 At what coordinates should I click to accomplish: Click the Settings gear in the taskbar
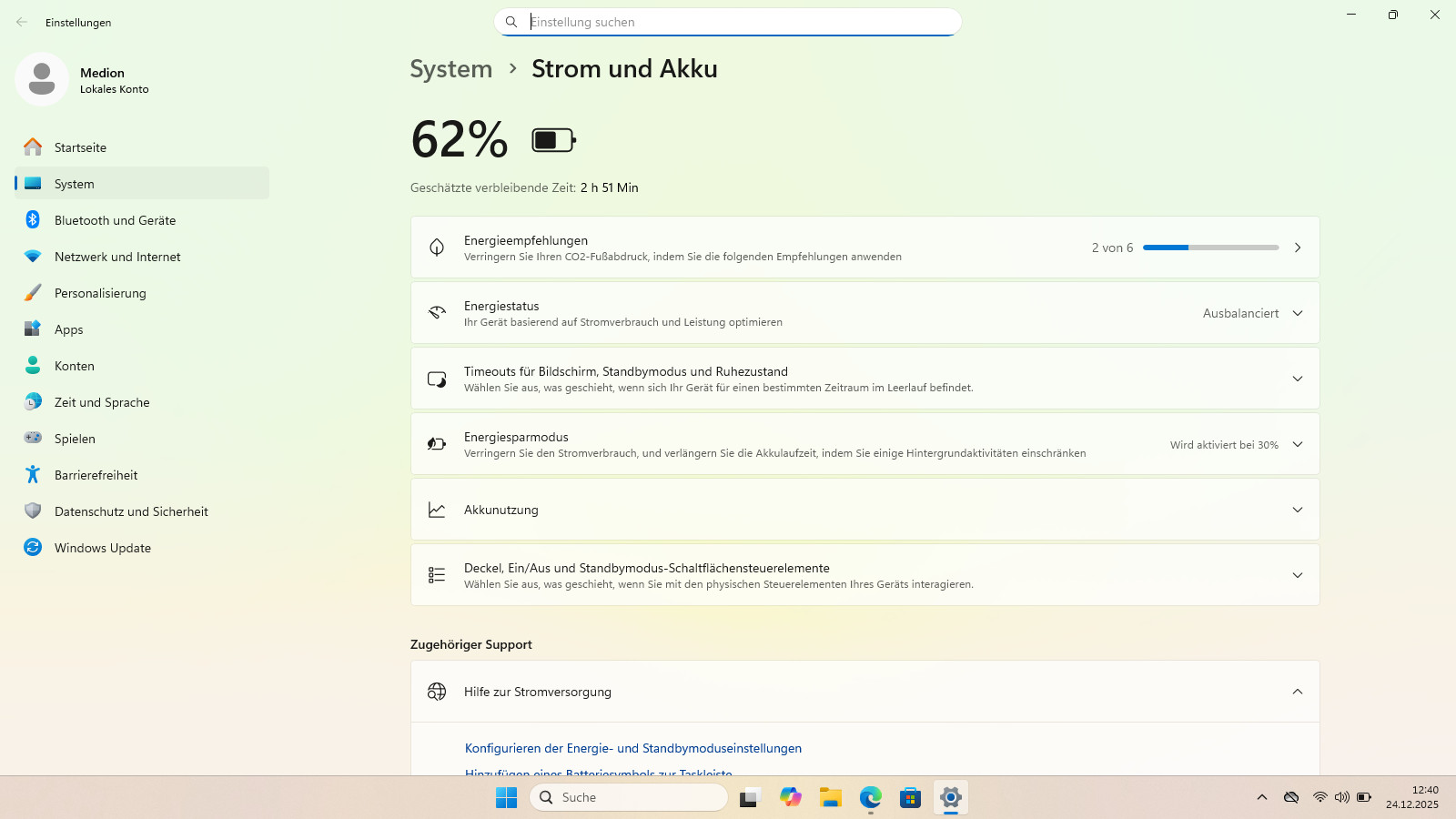951,797
